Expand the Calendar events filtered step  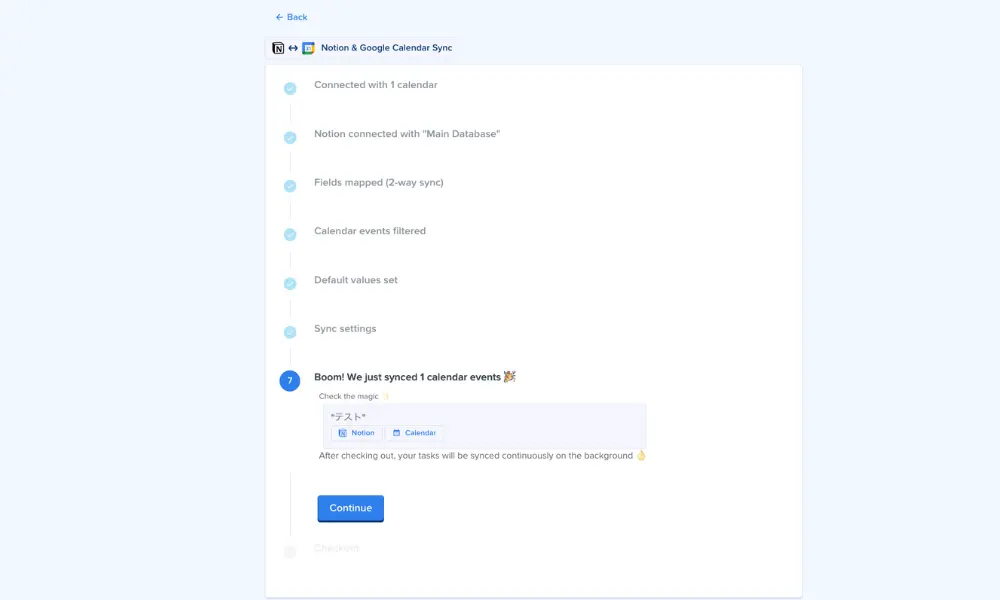point(370,231)
